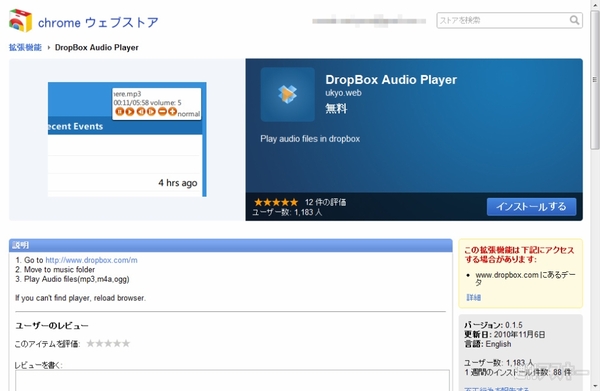
Task: Click the 説明 section header
Action: point(230,245)
